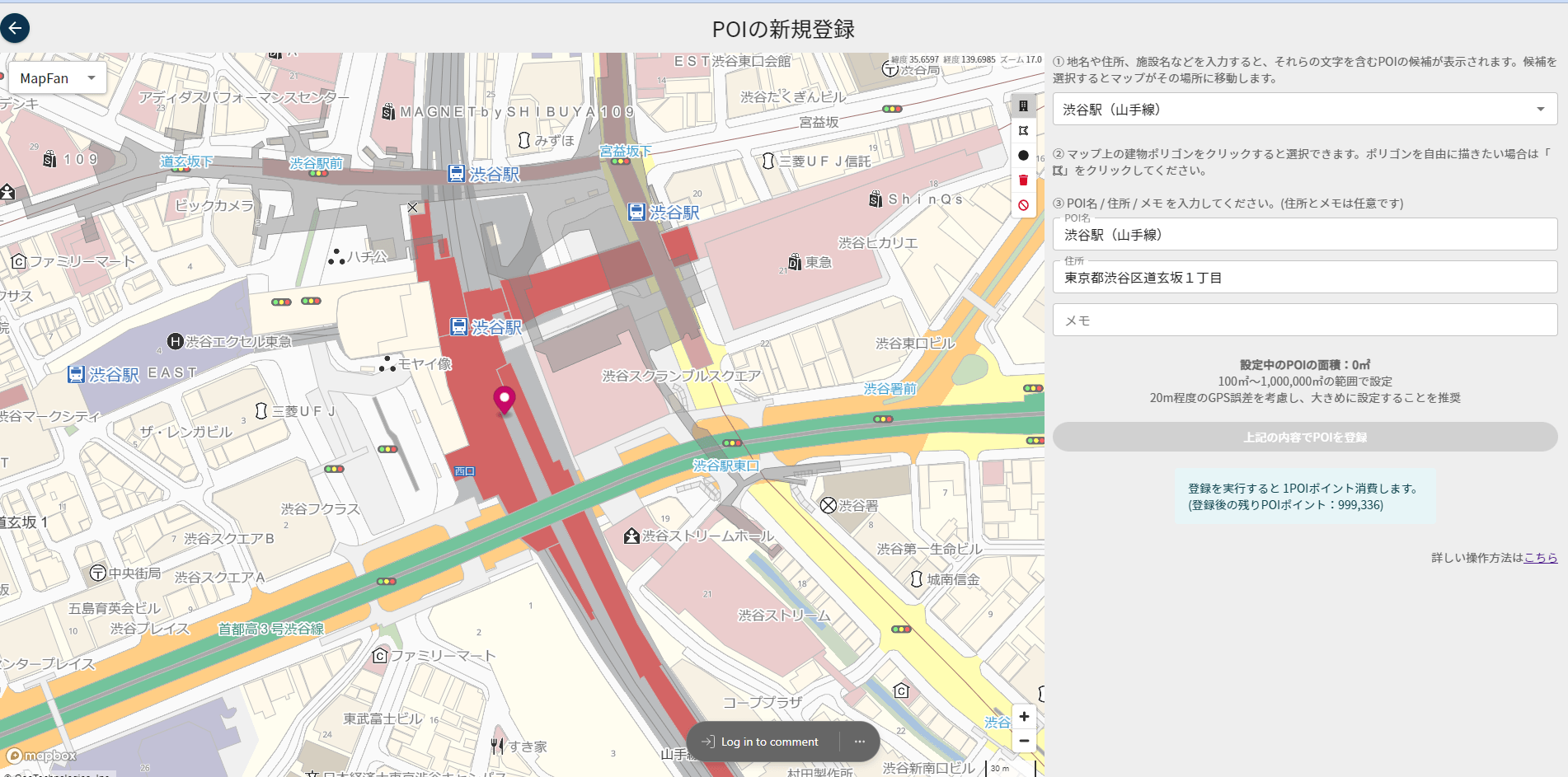Screen dimensions: 1568x777
Task: Click the × above the highlighted station polygon
Action: [413, 207]
